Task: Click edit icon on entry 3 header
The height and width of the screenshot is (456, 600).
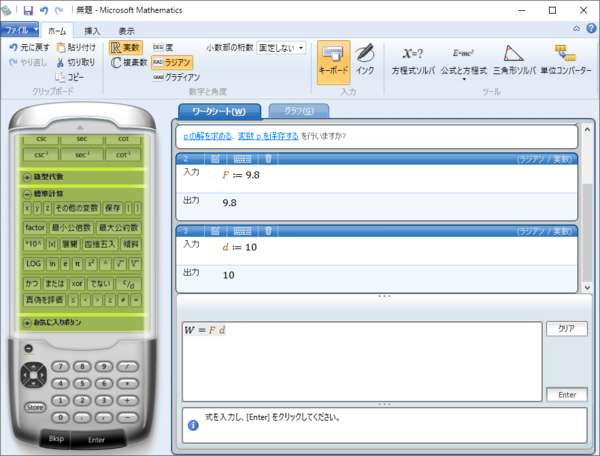Action: [215, 231]
